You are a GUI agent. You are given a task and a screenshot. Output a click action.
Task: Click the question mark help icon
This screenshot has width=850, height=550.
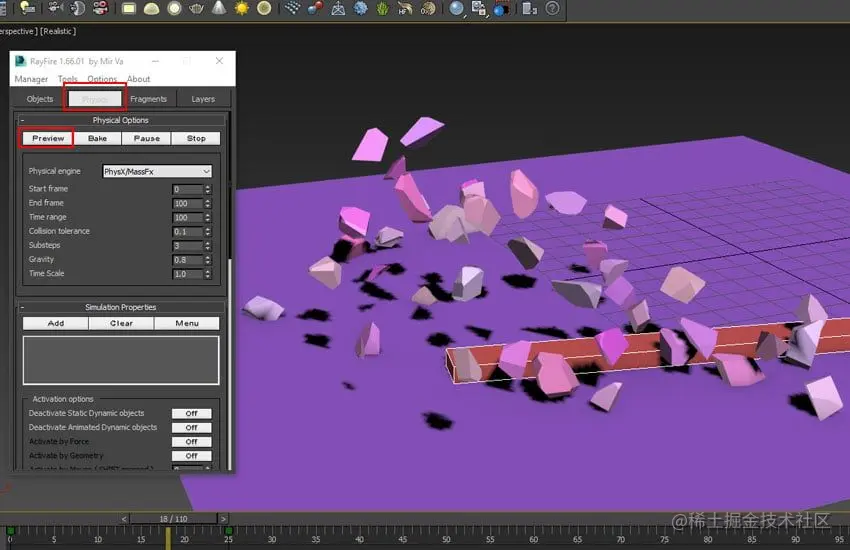click(x=552, y=8)
